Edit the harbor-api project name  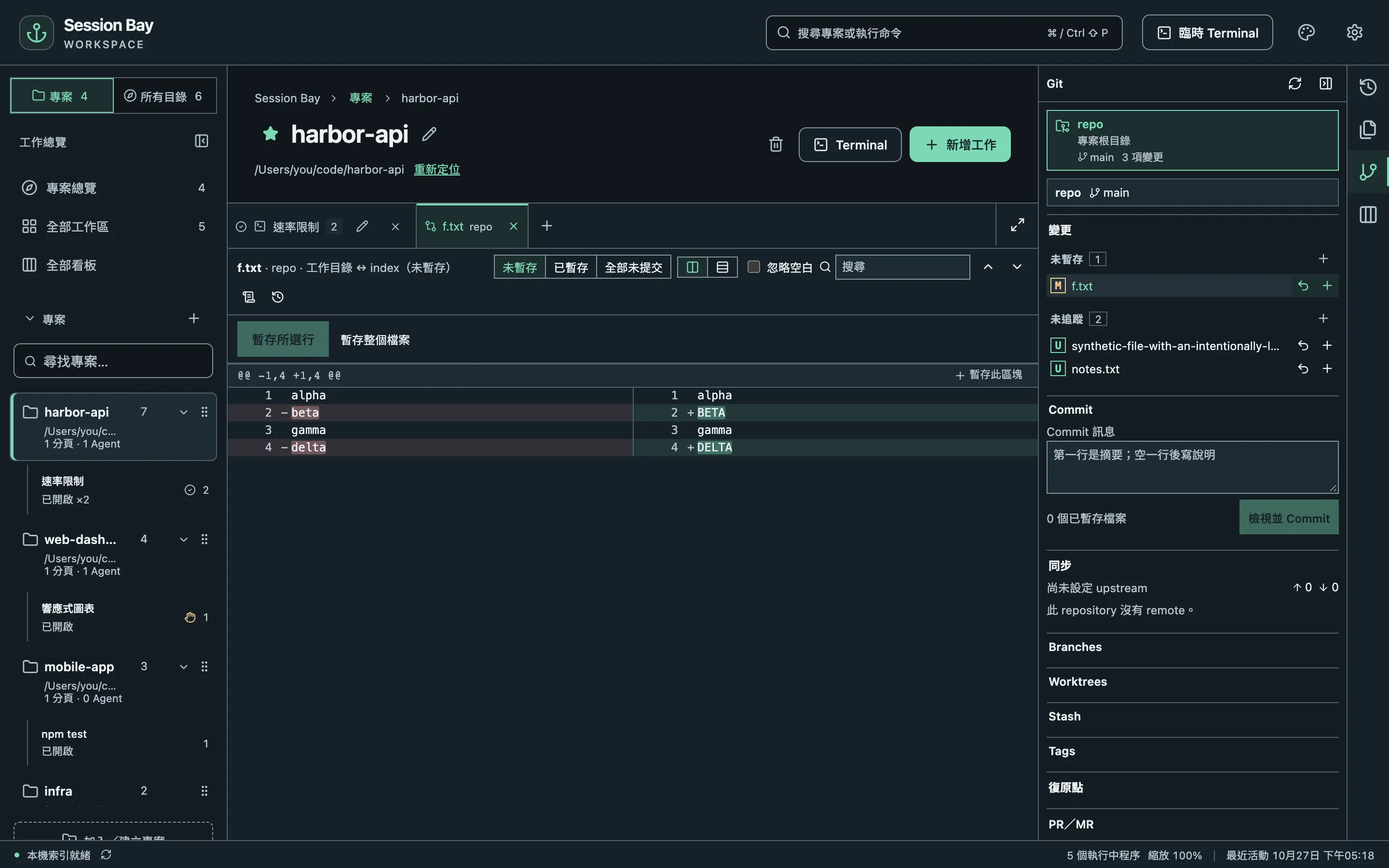pyautogui.click(x=429, y=134)
